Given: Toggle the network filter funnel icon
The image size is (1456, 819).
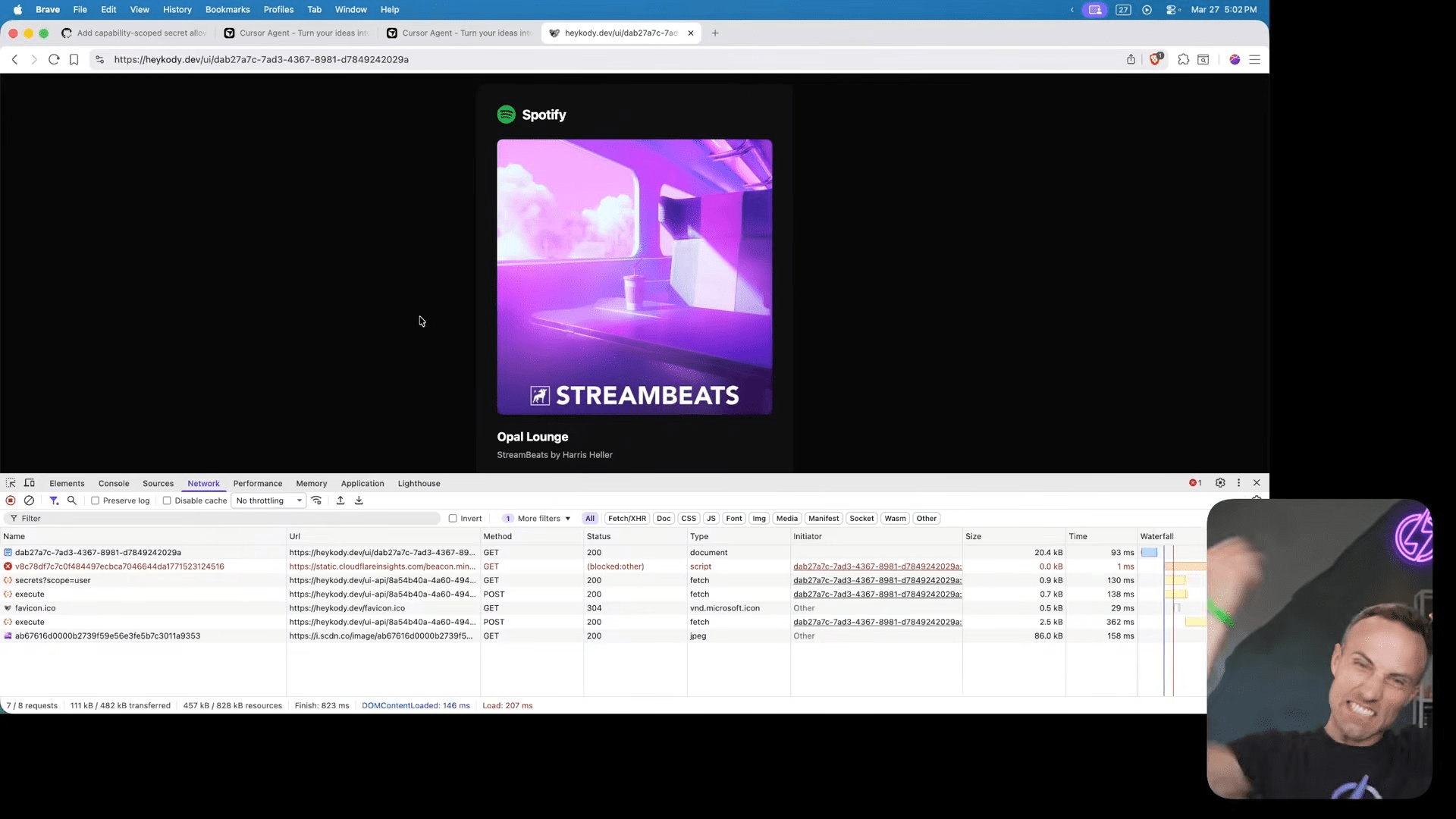Looking at the screenshot, I should (54, 500).
